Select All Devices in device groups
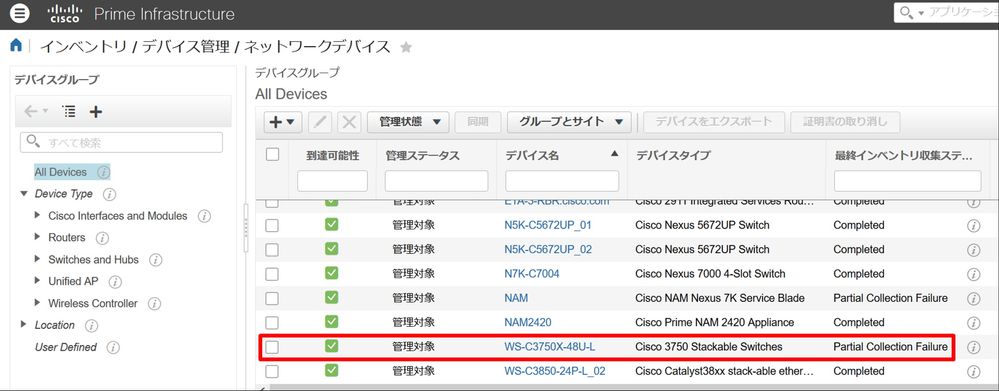999x391 pixels. coord(61,172)
